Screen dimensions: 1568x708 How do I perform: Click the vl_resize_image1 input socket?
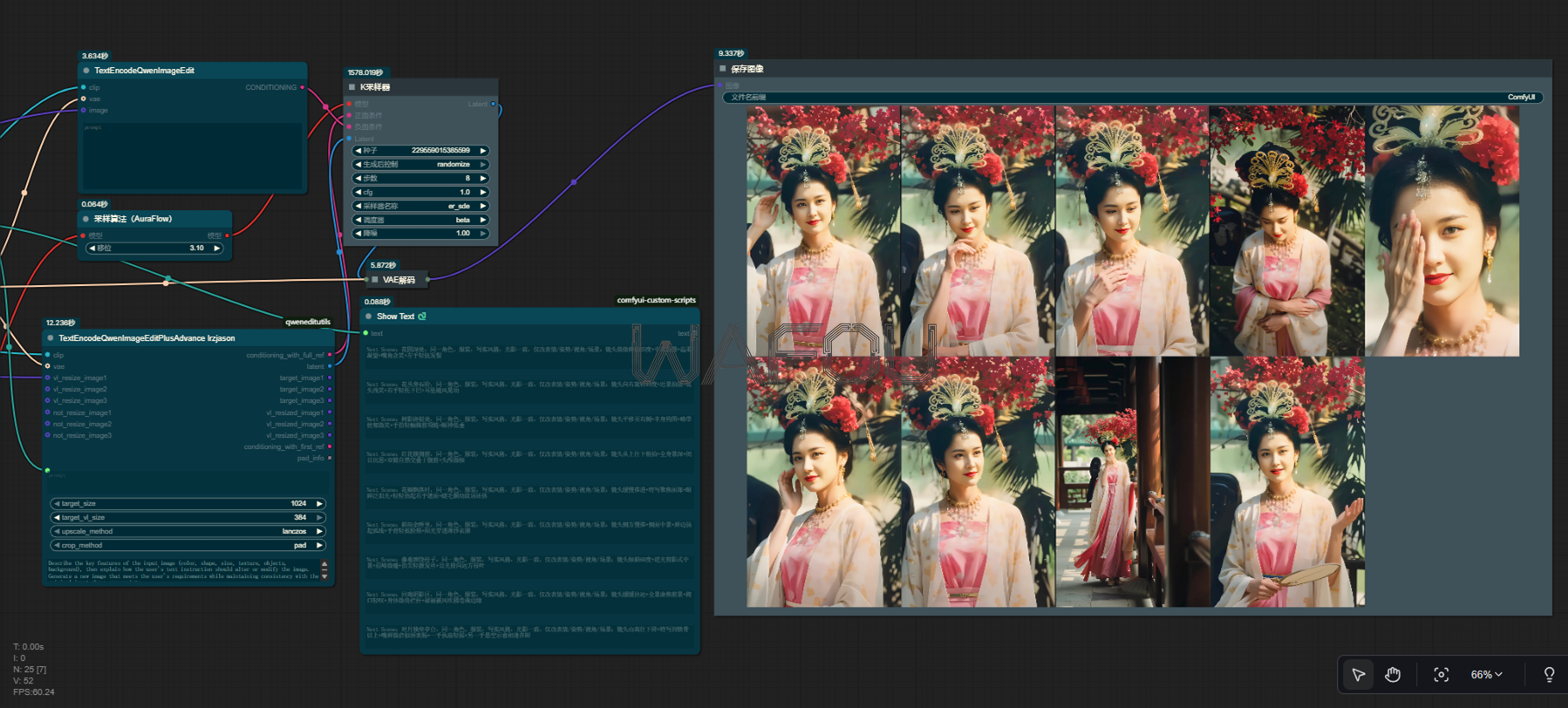[x=47, y=378]
